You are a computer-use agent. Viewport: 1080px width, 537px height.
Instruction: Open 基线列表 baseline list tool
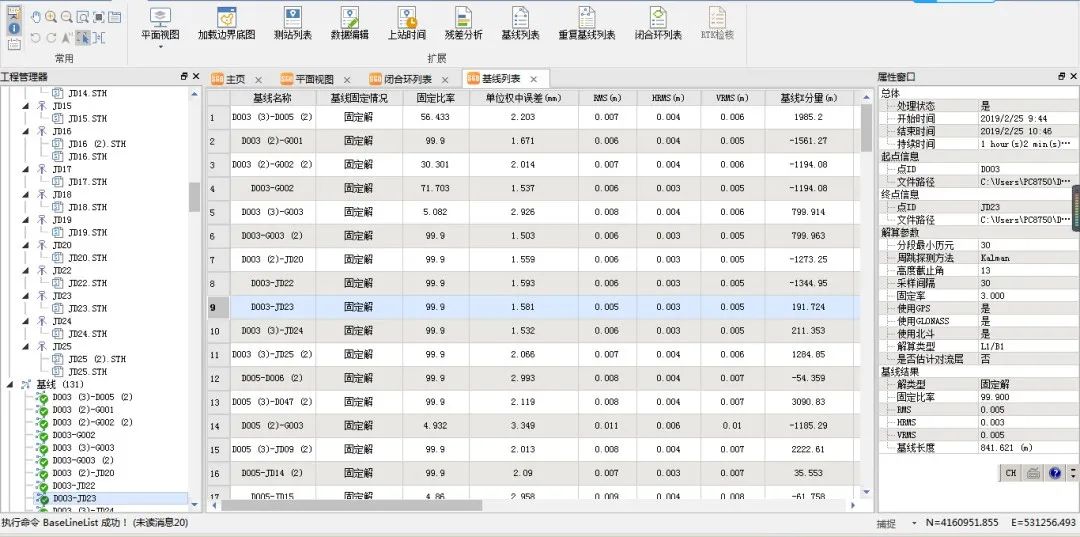tap(520, 24)
